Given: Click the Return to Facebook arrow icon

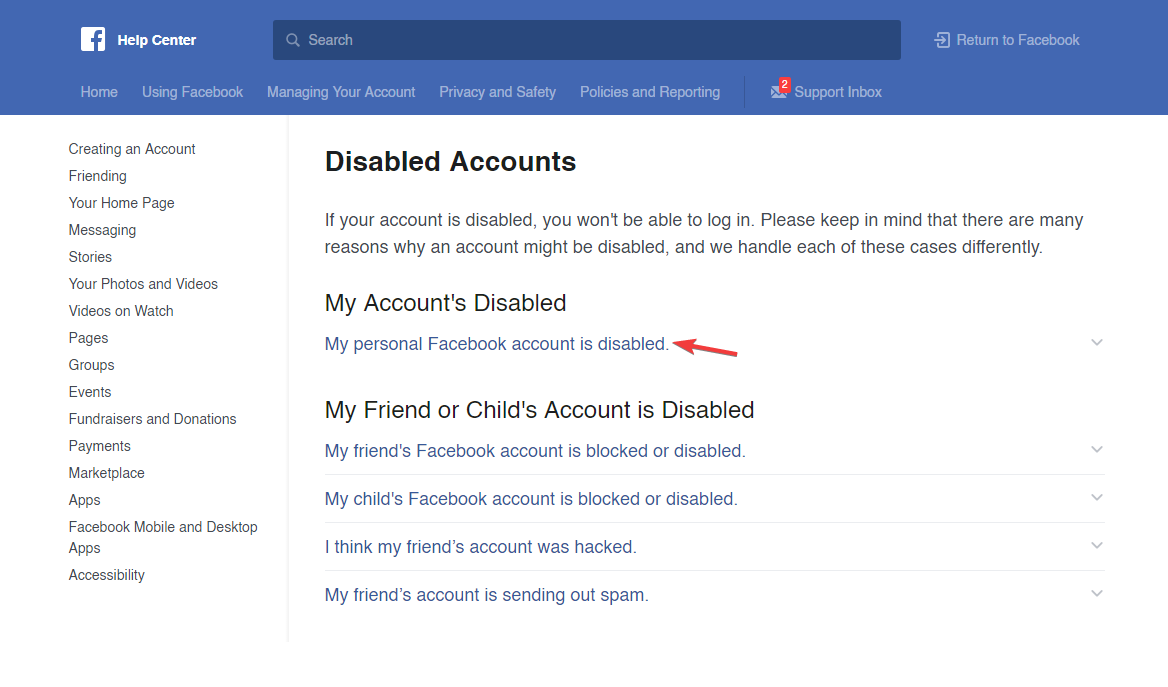Looking at the screenshot, I should click(x=942, y=40).
